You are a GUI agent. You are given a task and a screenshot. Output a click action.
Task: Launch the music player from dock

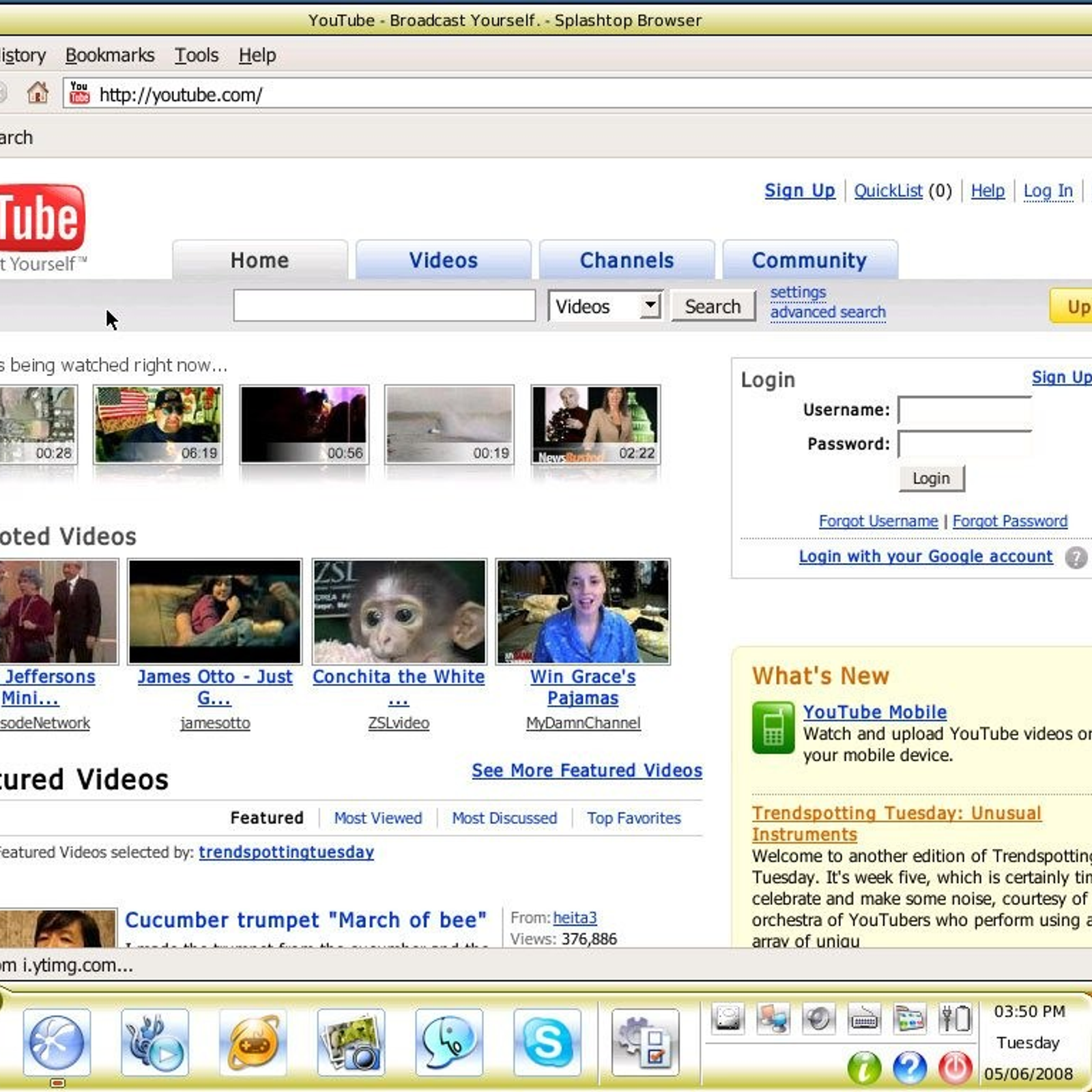point(155,1042)
